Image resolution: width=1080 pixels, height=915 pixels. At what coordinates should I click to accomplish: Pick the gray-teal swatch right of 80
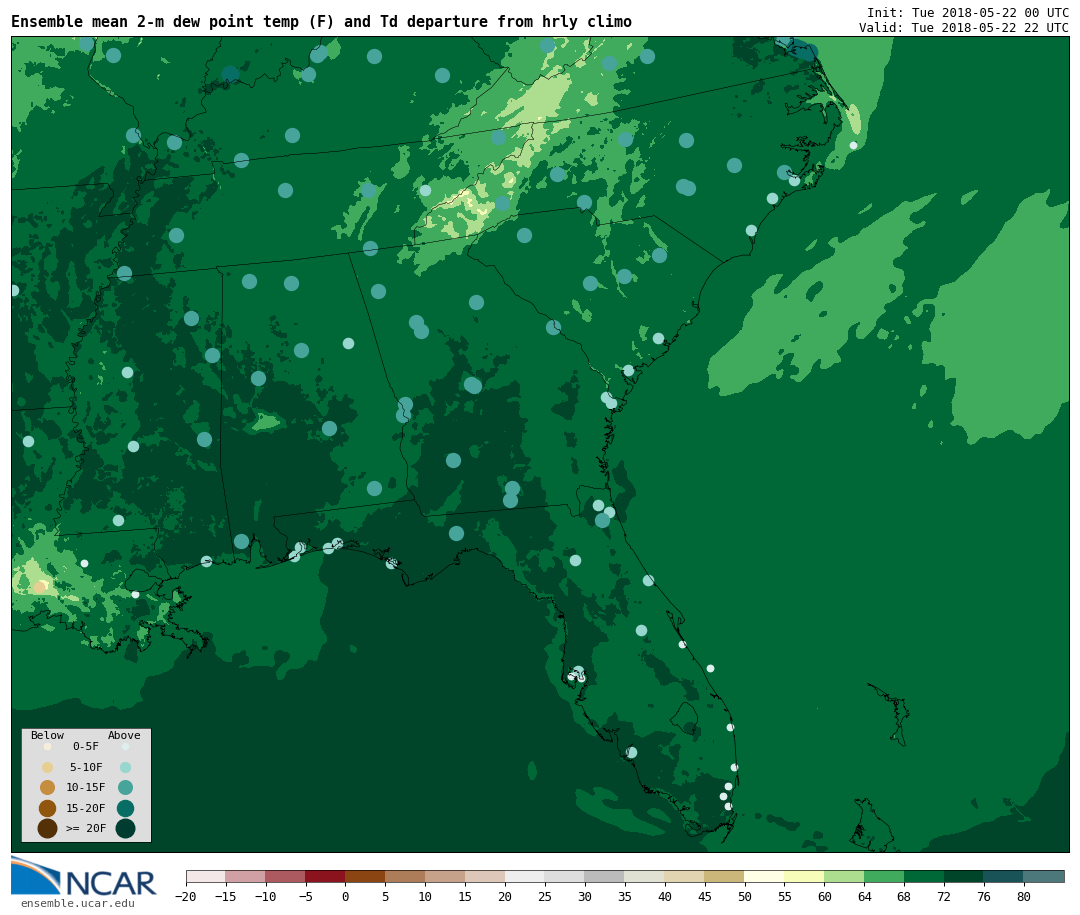(x=1043, y=876)
